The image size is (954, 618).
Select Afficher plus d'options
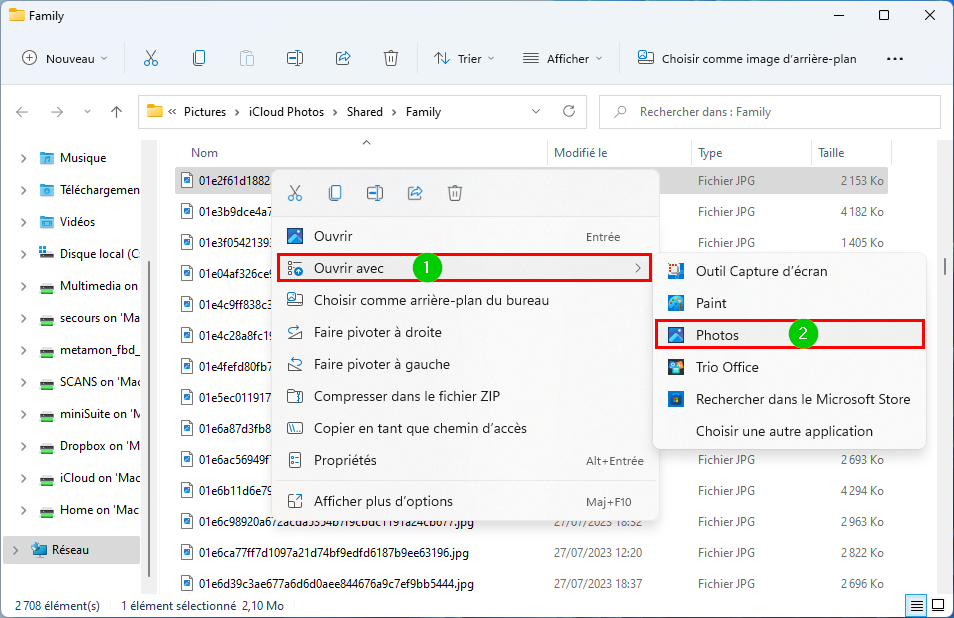465,501
